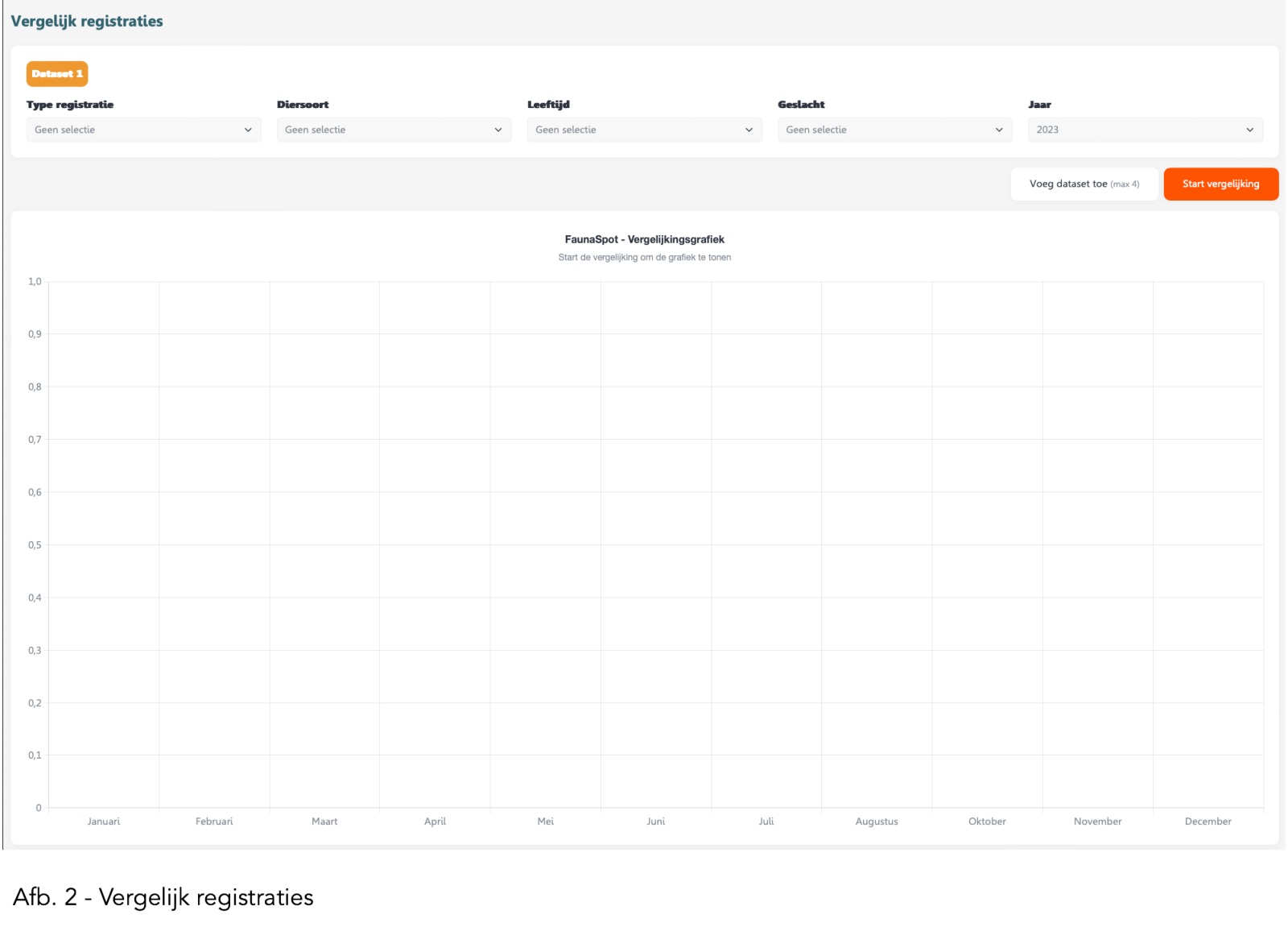
Task: Click the chevron arrow in Diersoort field
Action: pos(498,130)
